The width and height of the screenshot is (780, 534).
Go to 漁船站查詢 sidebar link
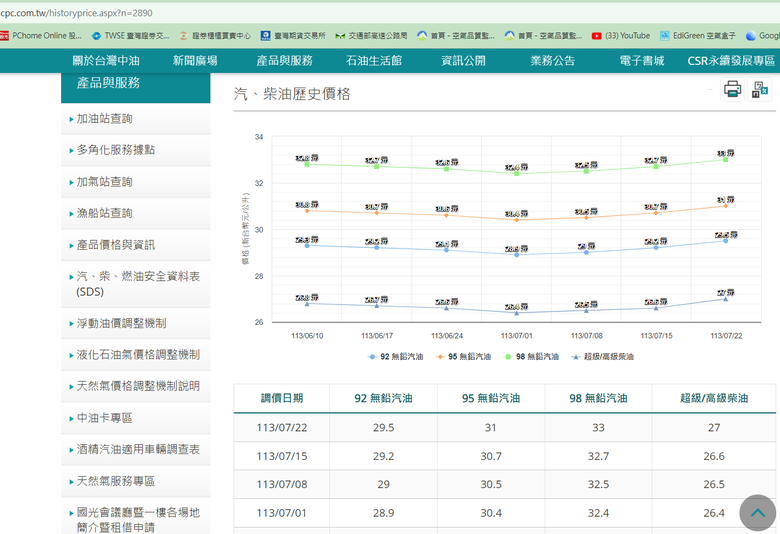pyautogui.click(x=135, y=214)
